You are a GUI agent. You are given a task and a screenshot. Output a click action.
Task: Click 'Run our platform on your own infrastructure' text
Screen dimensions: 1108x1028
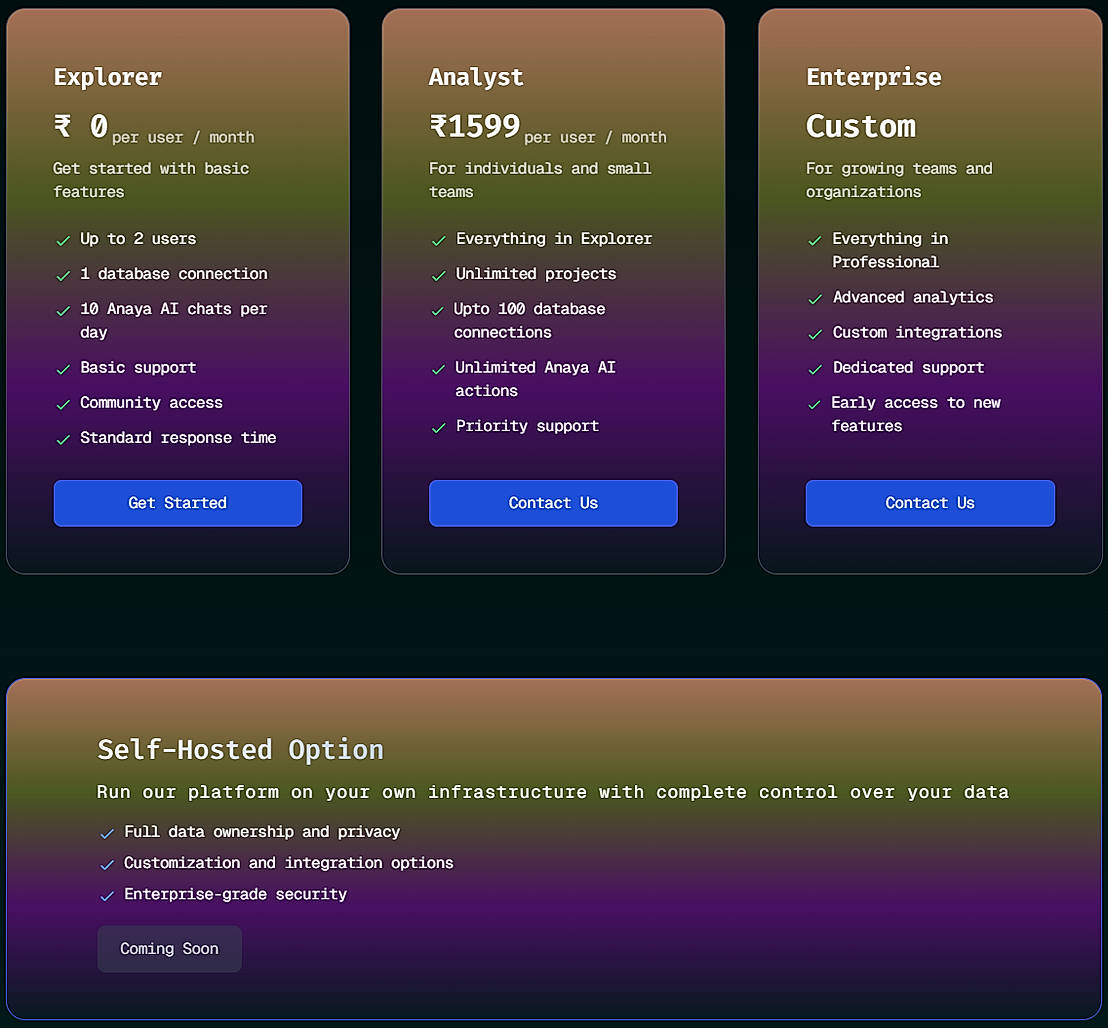point(553,792)
